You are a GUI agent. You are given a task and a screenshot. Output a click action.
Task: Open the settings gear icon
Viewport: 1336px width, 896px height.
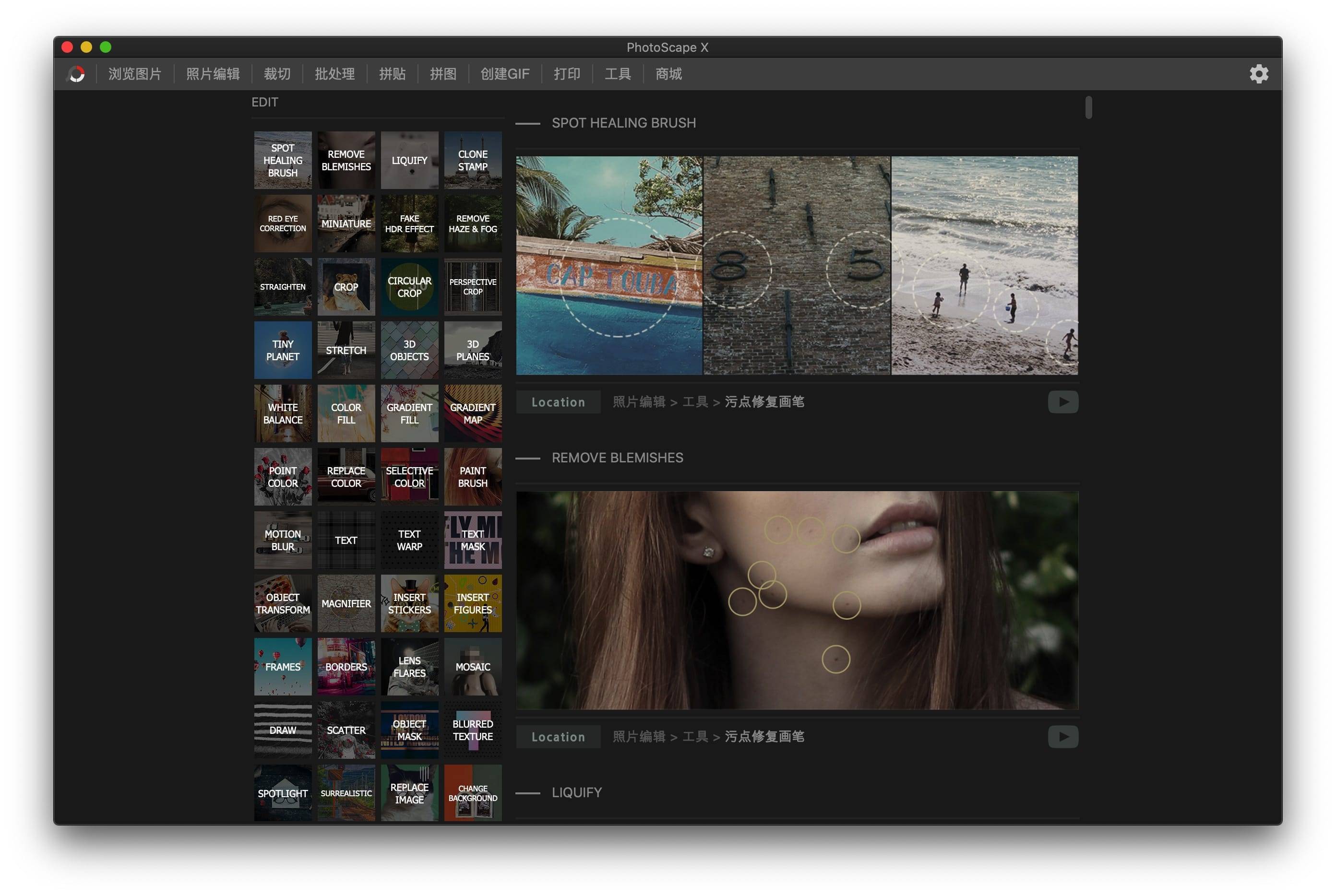[1258, 74]
